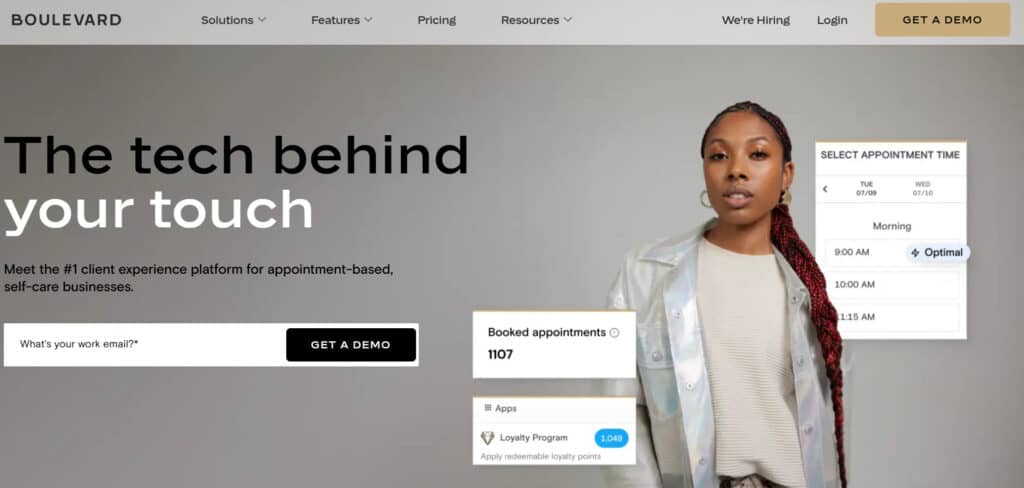1024x488 pixels.
Task: Expand the Resources dropdown menu
Action: 536,20
